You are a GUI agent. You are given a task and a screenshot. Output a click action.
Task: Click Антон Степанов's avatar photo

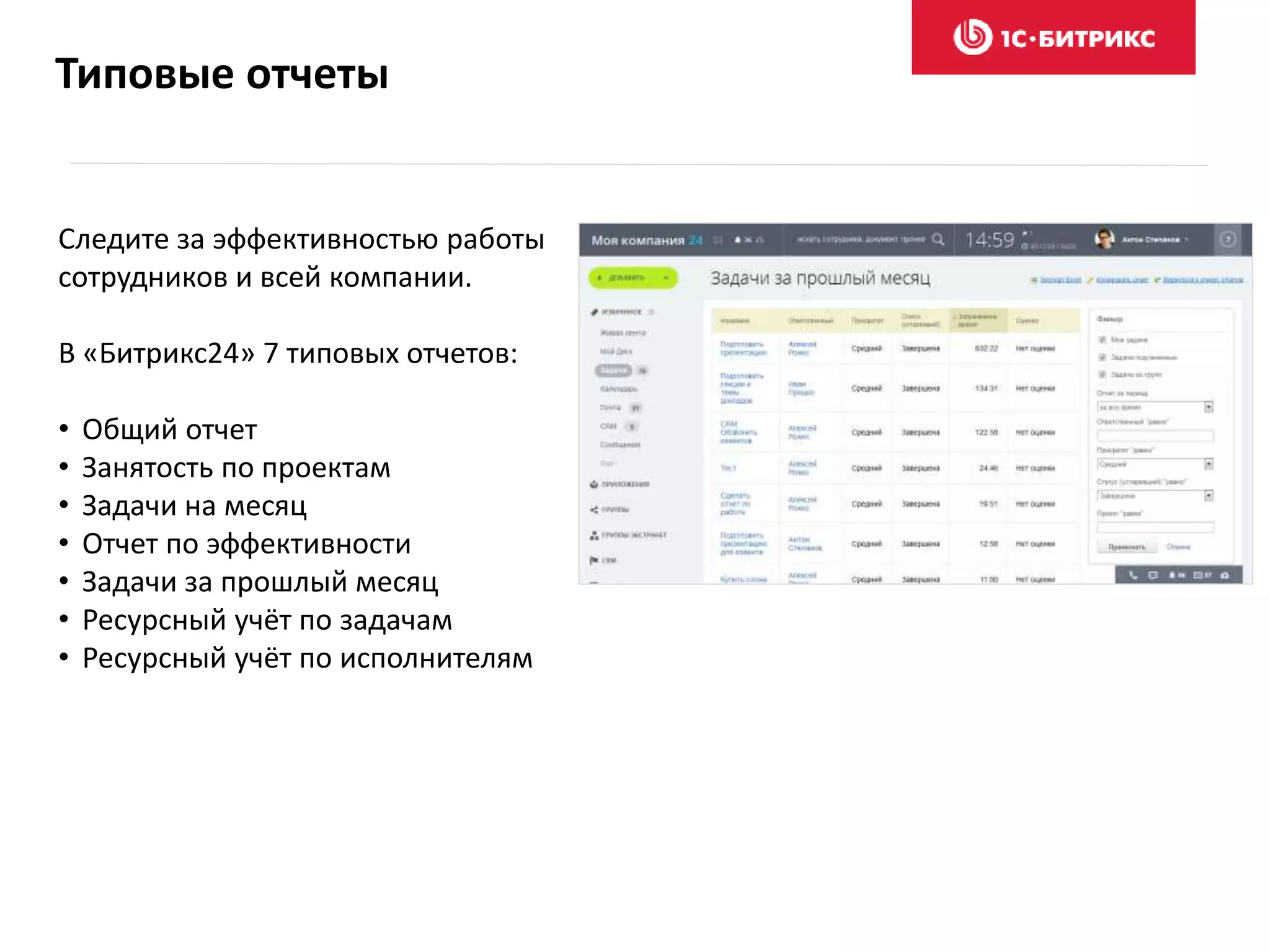(1104, 239)
